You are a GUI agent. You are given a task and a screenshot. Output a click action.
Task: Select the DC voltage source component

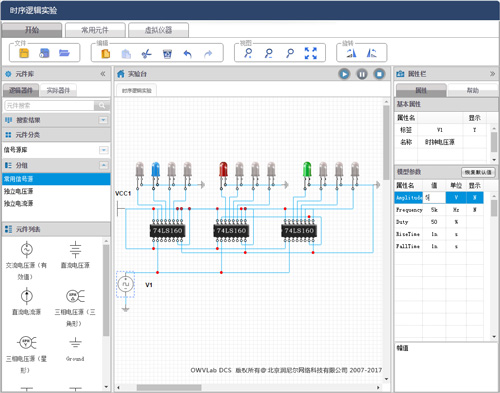75,255
